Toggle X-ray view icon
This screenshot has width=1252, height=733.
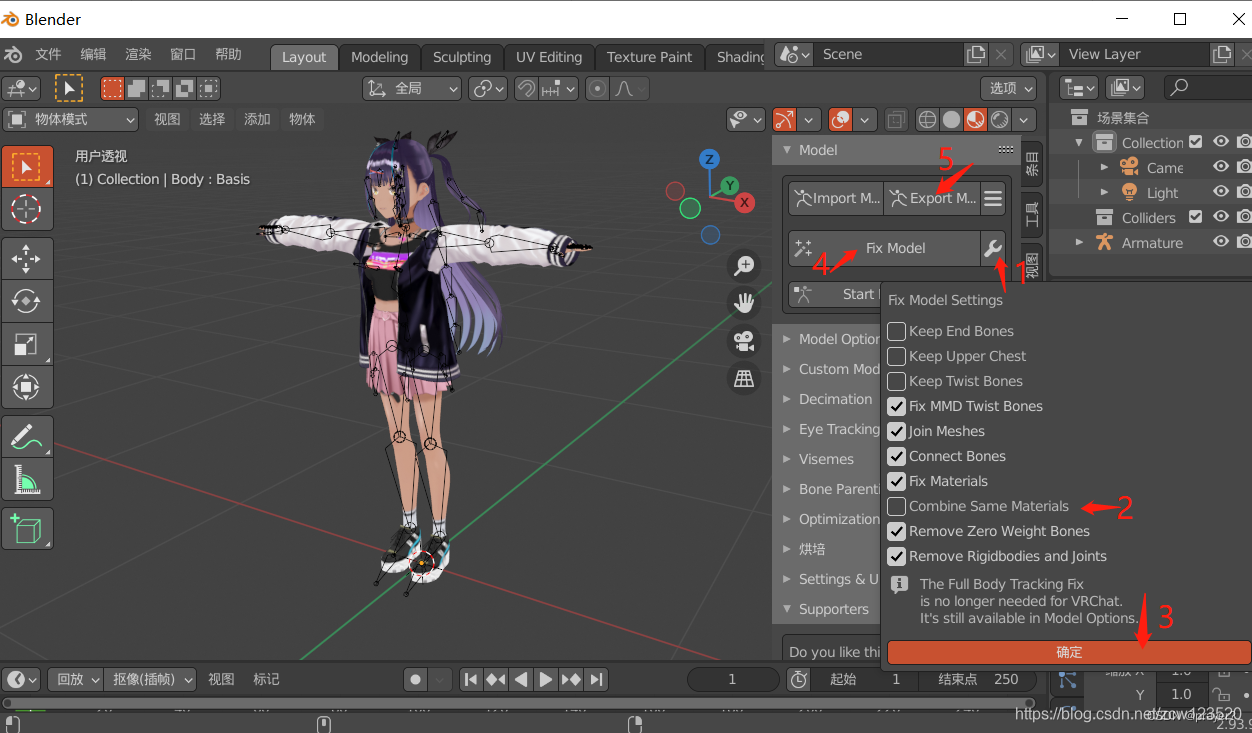896,120
